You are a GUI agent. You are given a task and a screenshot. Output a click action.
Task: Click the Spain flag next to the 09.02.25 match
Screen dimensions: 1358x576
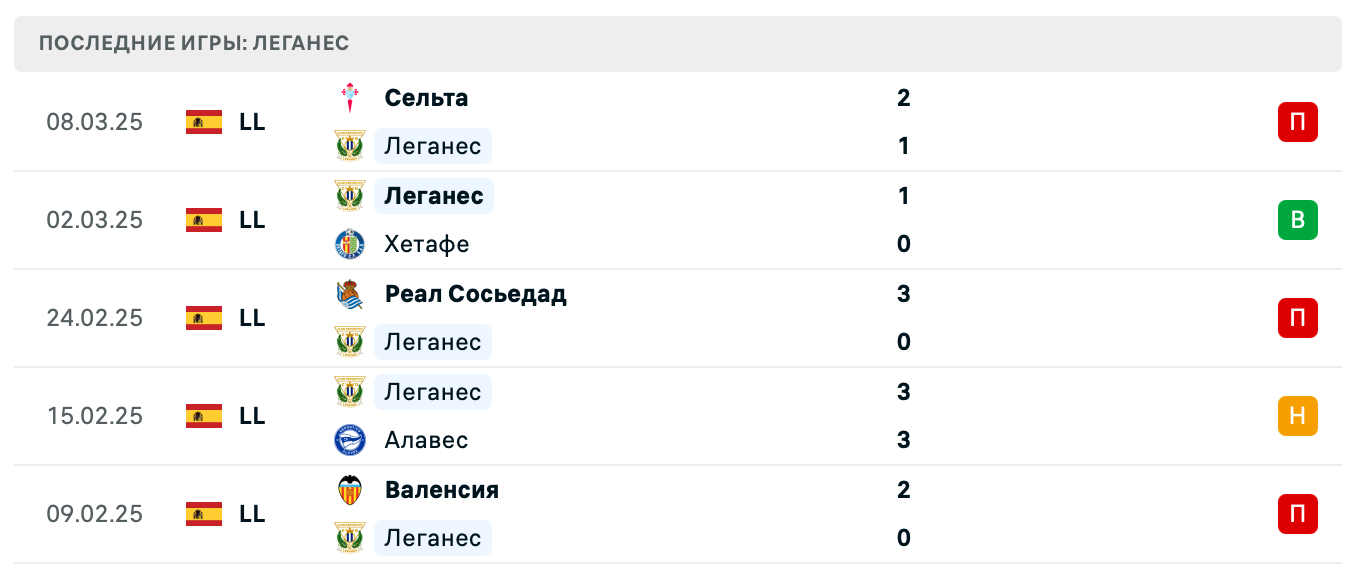tap(203, 514)
